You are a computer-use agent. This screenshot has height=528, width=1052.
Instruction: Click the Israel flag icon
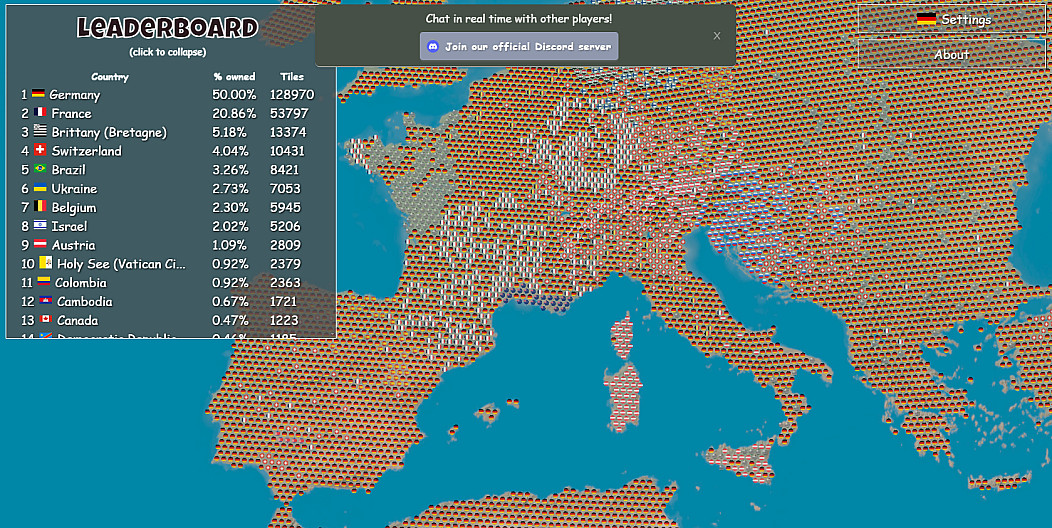(40, 226)
